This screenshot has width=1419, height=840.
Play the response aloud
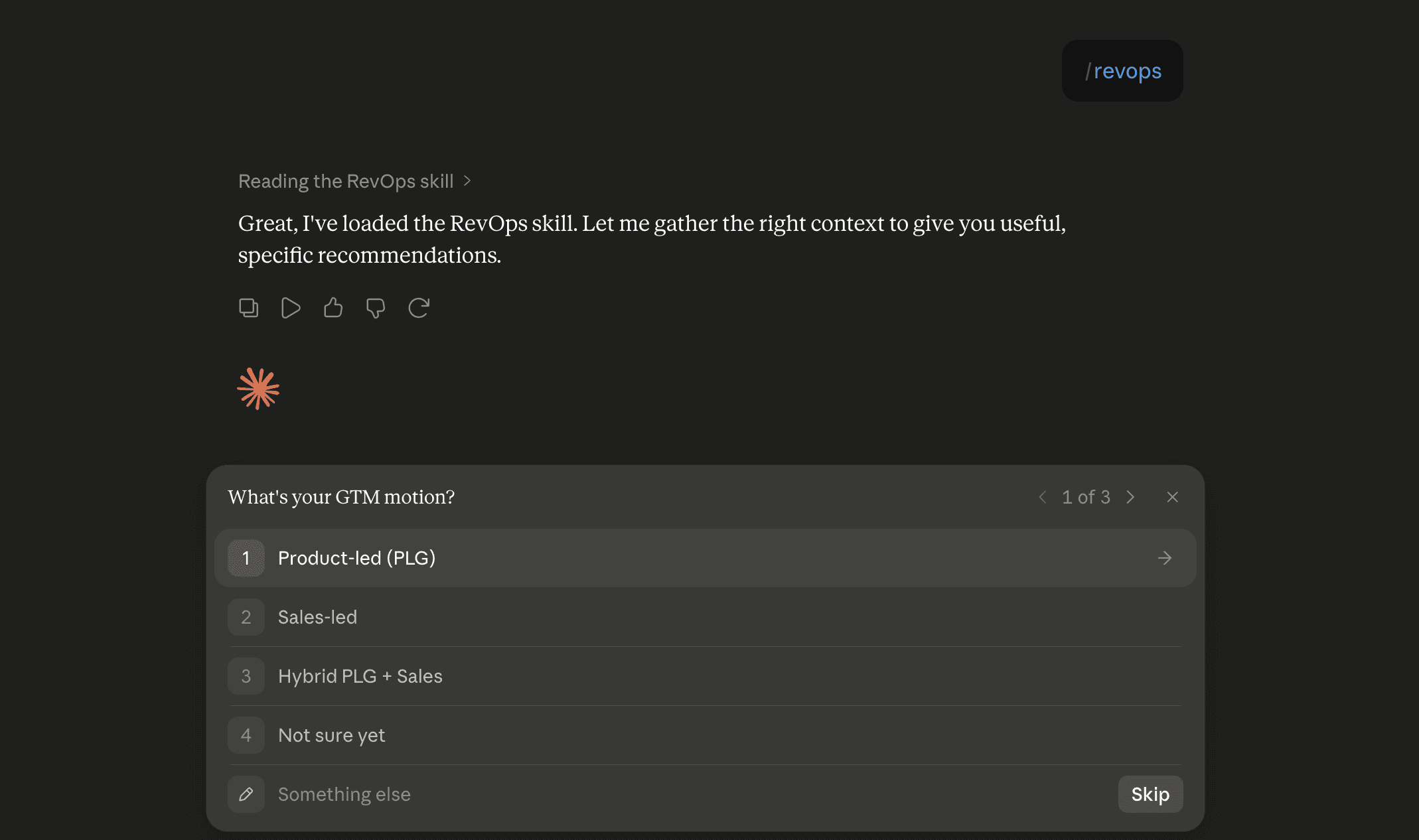coord(291,308)
